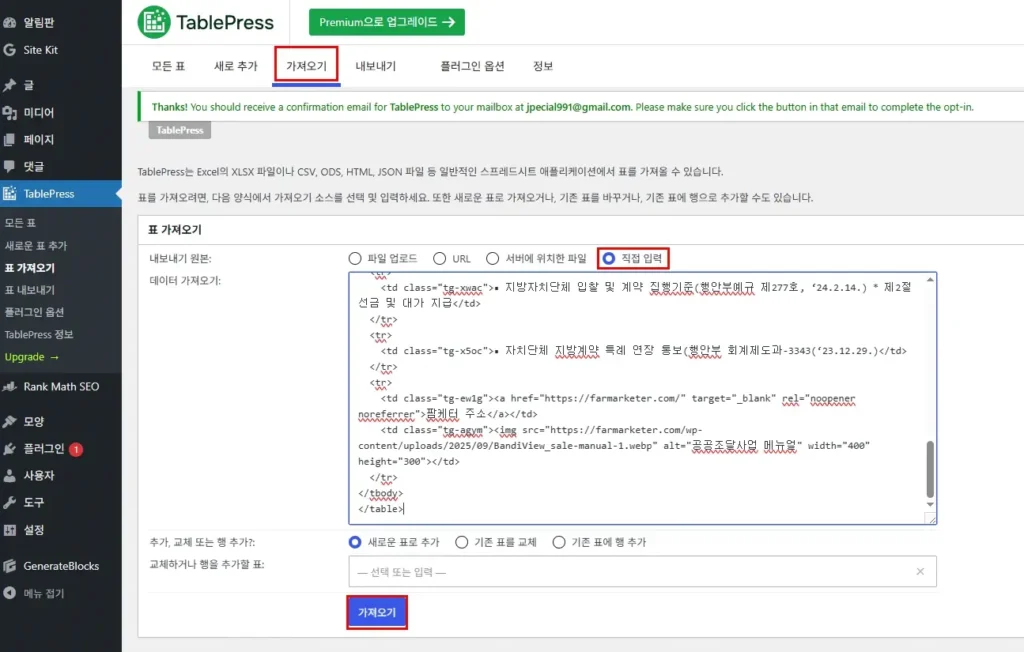Click the Rank Math SEO icon
This screenshot has height=652, width=1024.
coord(10,387)
